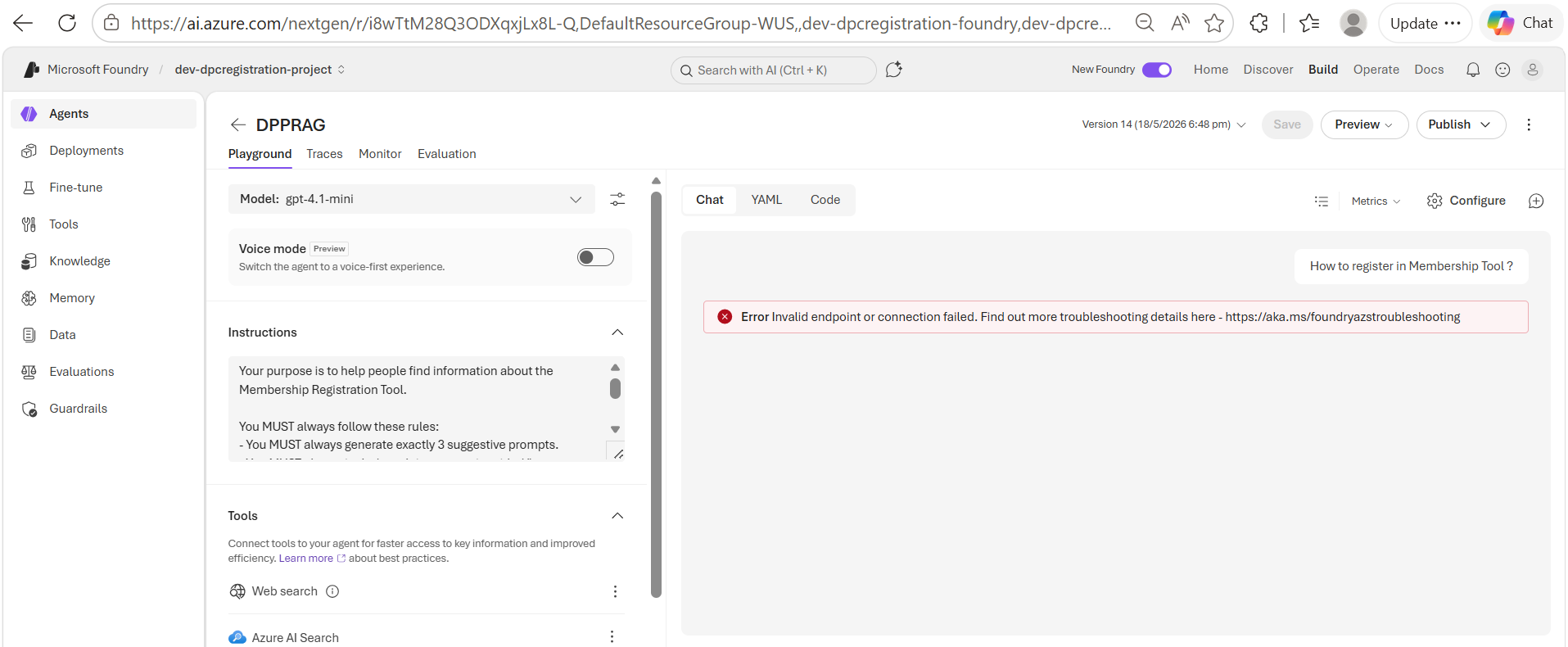Click the back arrow beside DPPRAG
This screenshot has width=1568, height=647.
click(238, 124)
